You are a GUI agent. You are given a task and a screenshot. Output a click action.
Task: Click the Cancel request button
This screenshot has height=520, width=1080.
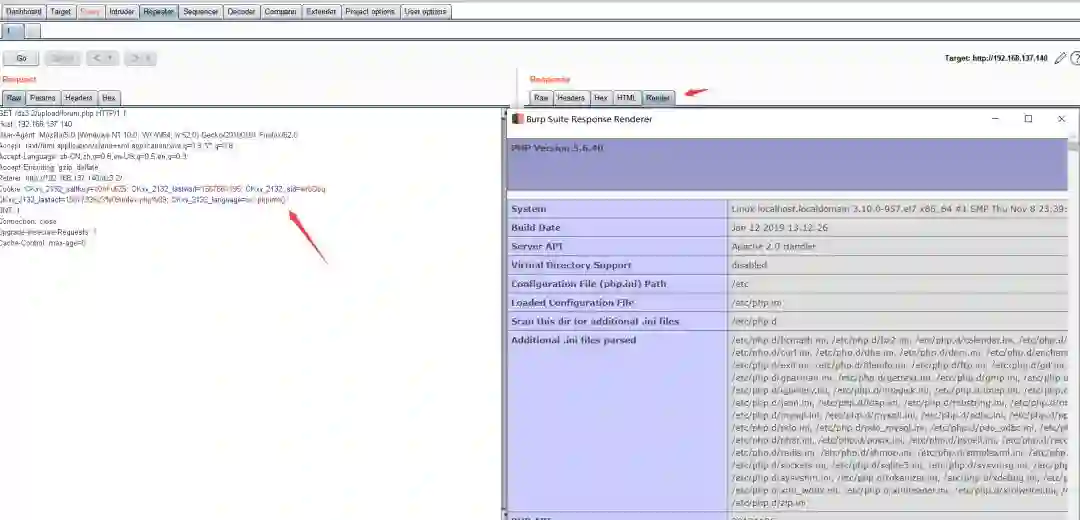click(63, 59)
